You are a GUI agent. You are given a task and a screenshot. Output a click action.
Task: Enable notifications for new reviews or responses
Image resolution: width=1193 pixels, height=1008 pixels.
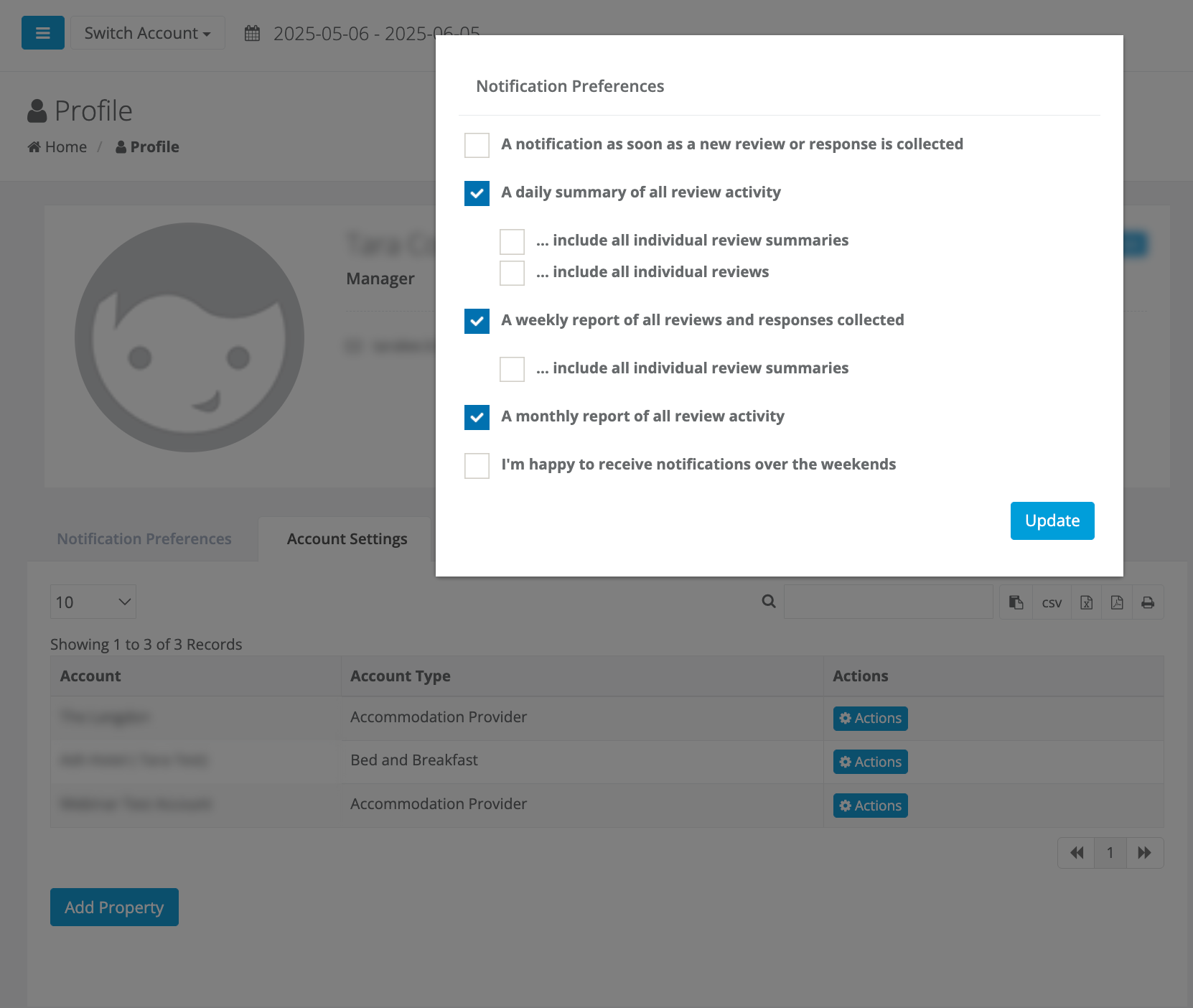(x=477, y=145)
